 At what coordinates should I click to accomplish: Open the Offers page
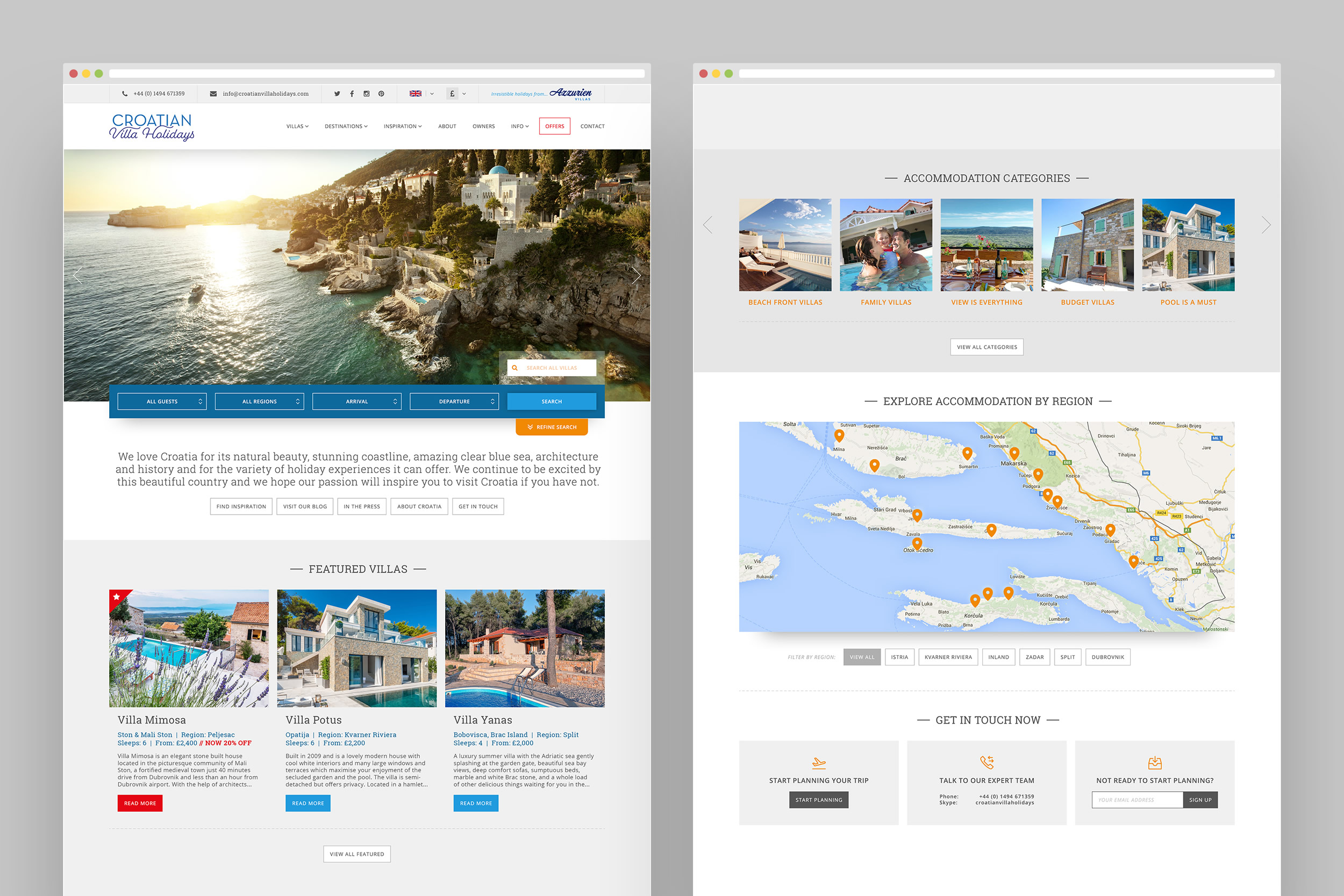[x=555, y=126]
